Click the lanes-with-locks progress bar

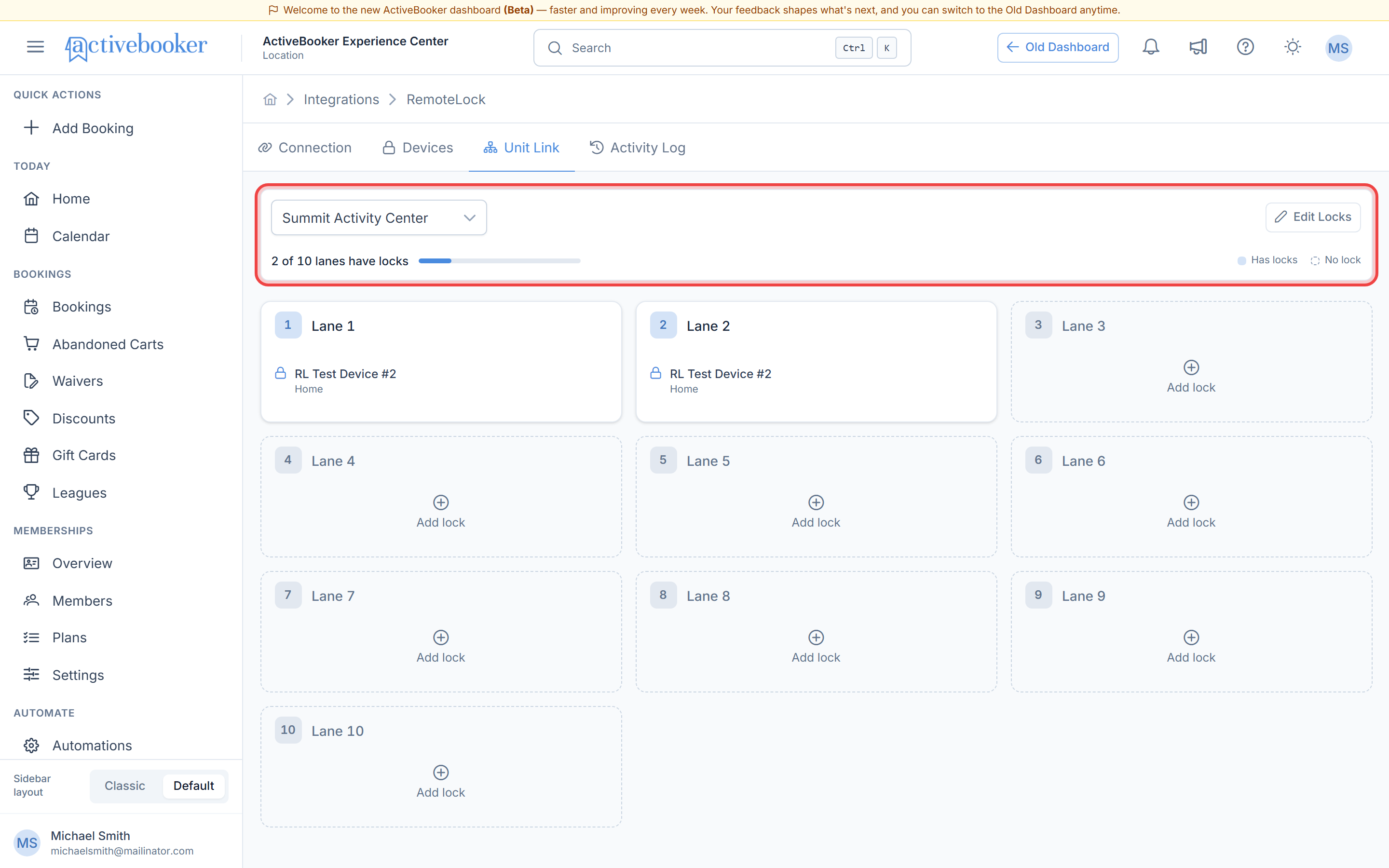point(499,260)
